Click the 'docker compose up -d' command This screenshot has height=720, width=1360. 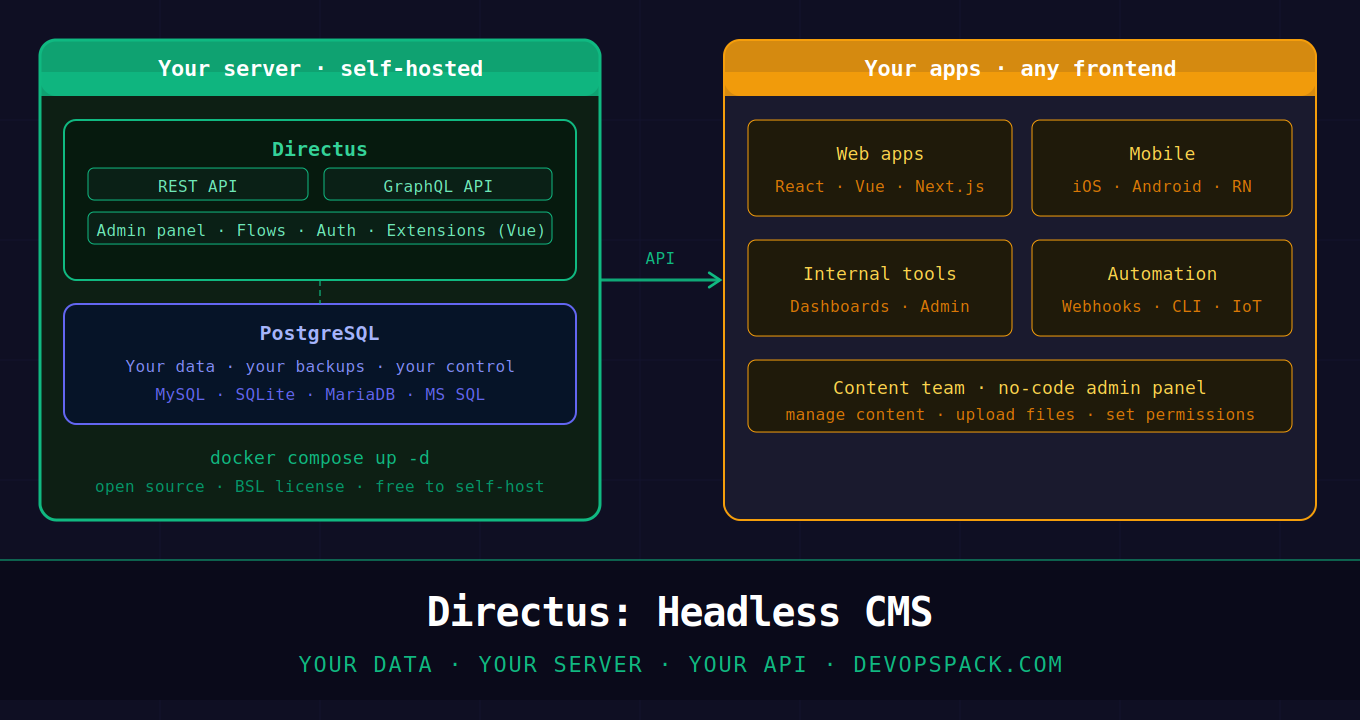(x=320, y=458)
